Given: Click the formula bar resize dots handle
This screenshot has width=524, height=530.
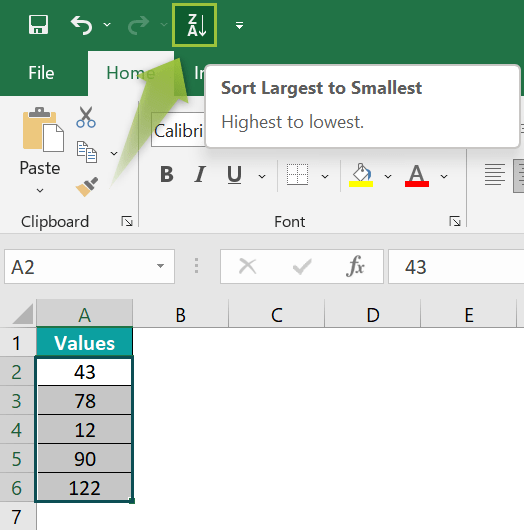Looking at the screenshot, I should point(196,266).
